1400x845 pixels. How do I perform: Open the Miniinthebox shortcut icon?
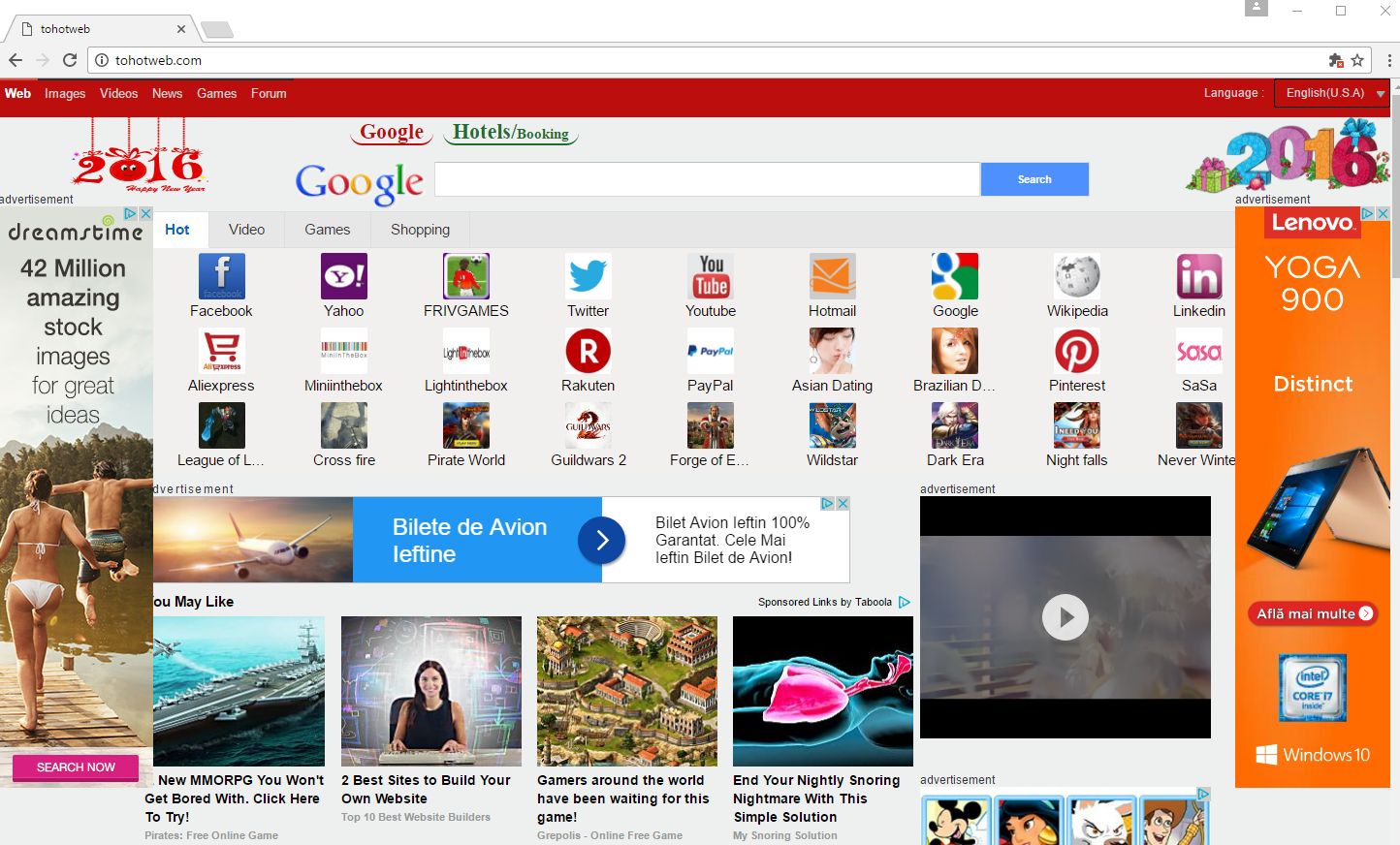coord(344,351)
